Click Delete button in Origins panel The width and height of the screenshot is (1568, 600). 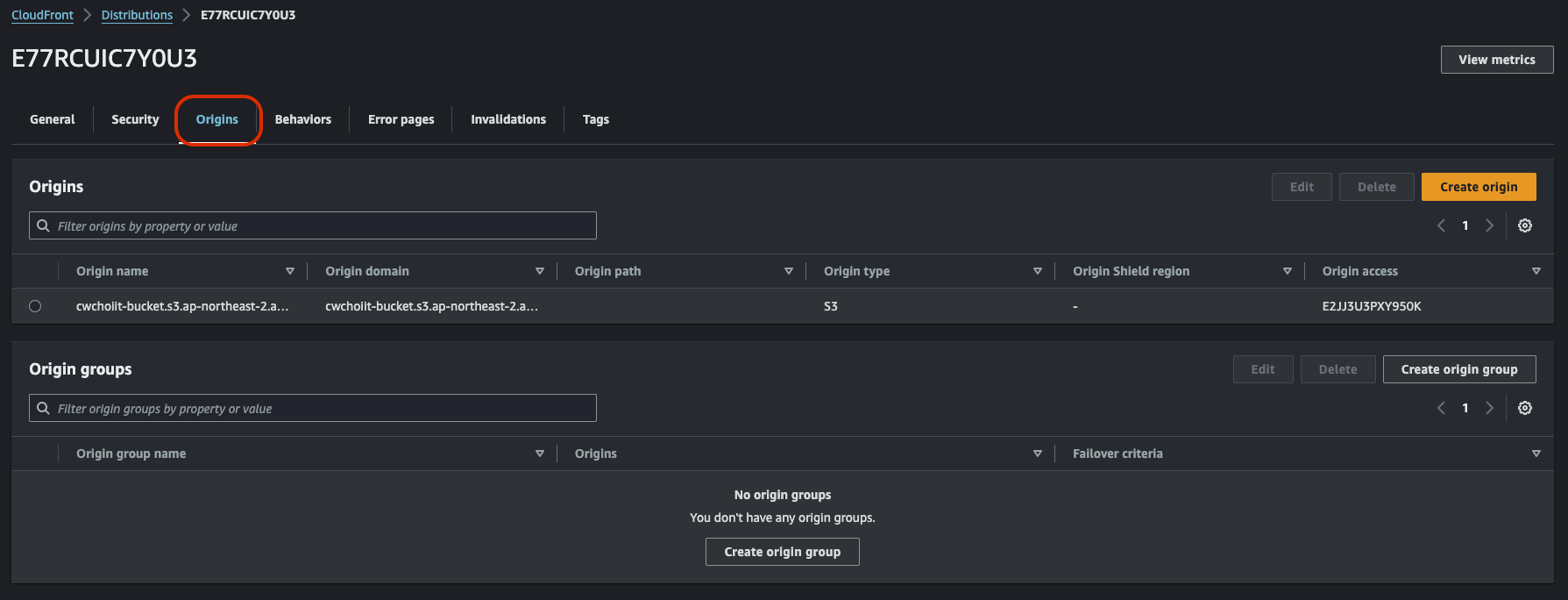(1377, 187)
